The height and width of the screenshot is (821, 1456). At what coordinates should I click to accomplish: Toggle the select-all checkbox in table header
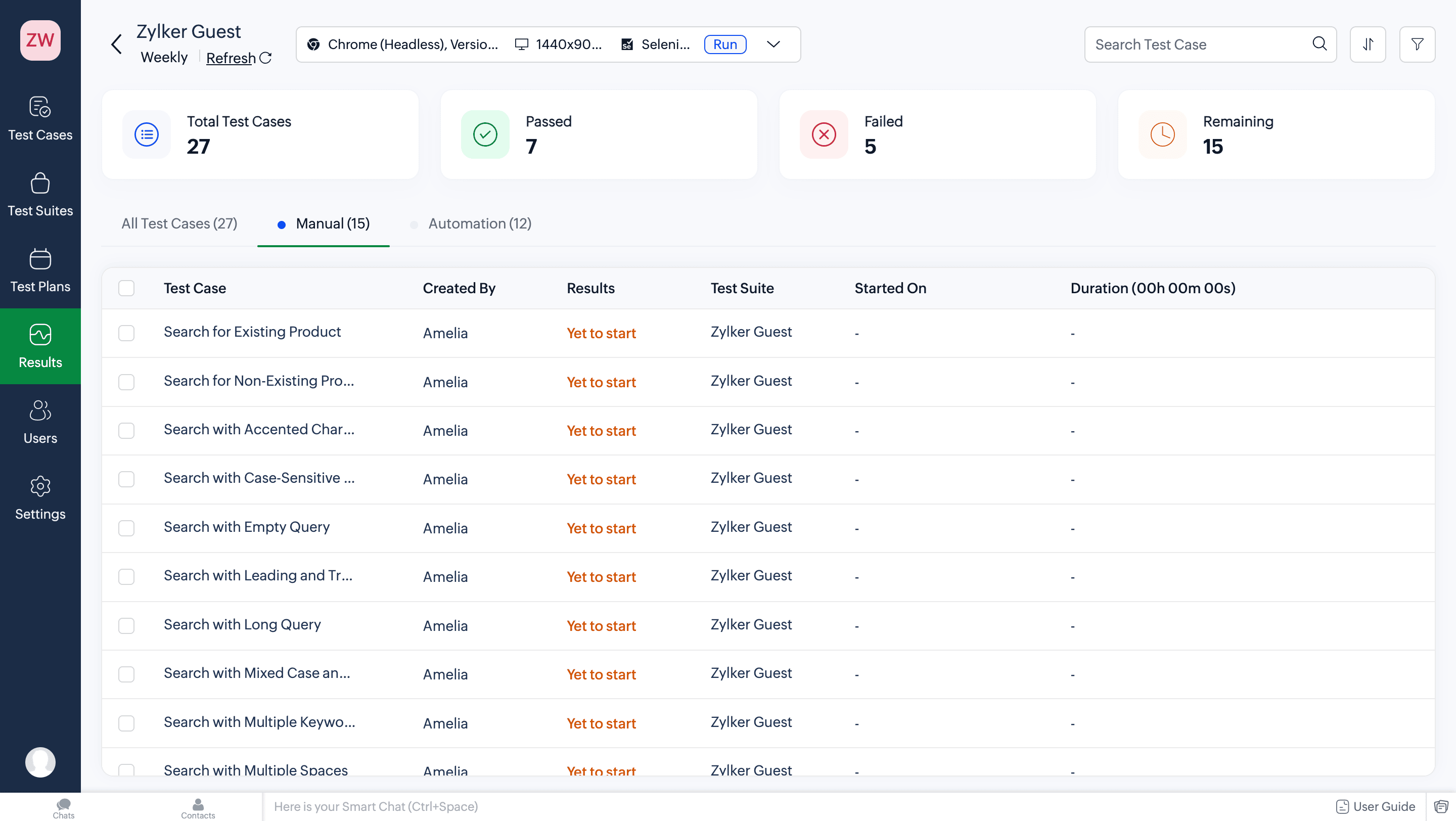[x=126, y=288]
